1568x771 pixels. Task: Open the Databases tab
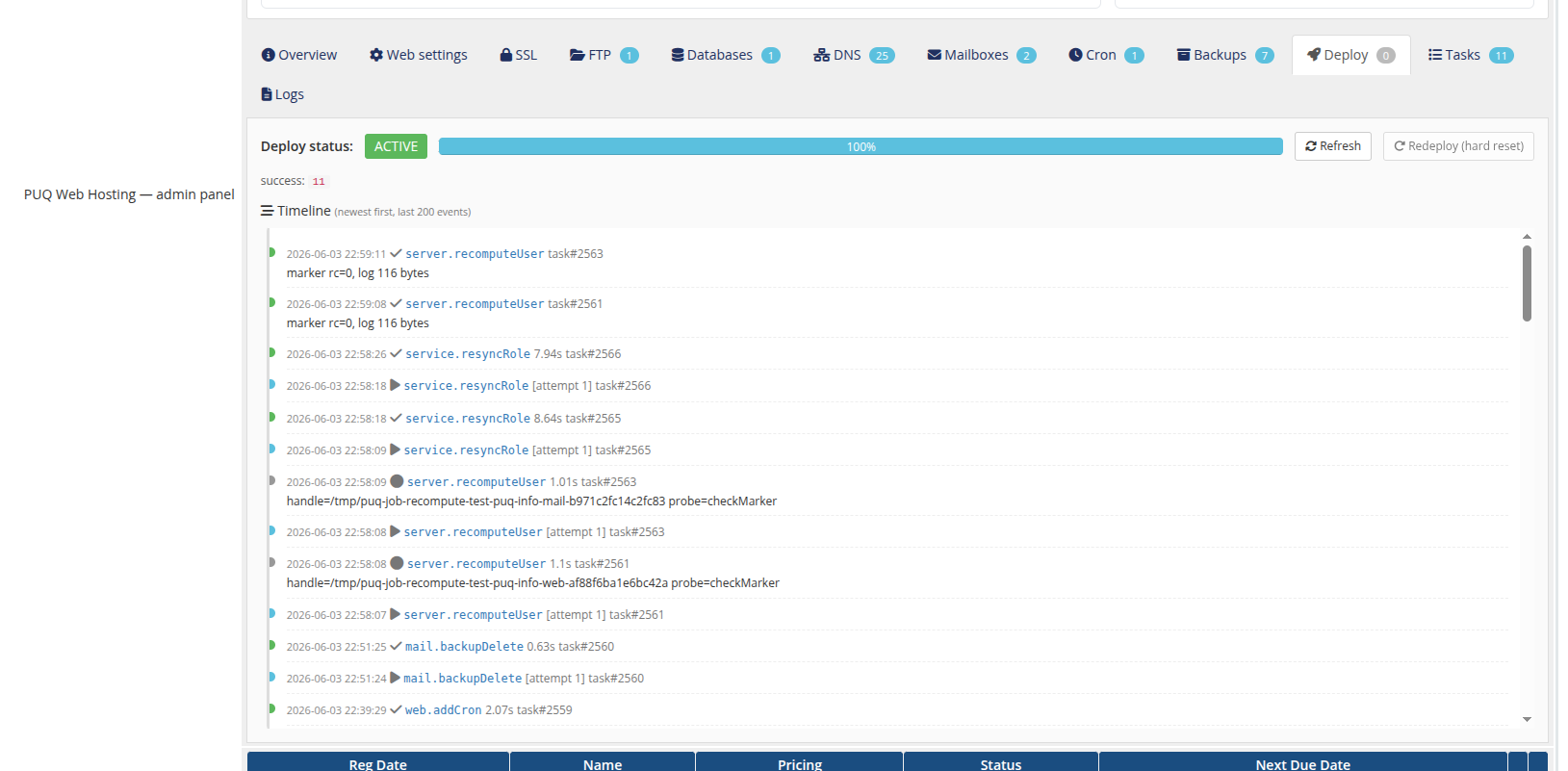pyautogui.click(x=726, y=55)
